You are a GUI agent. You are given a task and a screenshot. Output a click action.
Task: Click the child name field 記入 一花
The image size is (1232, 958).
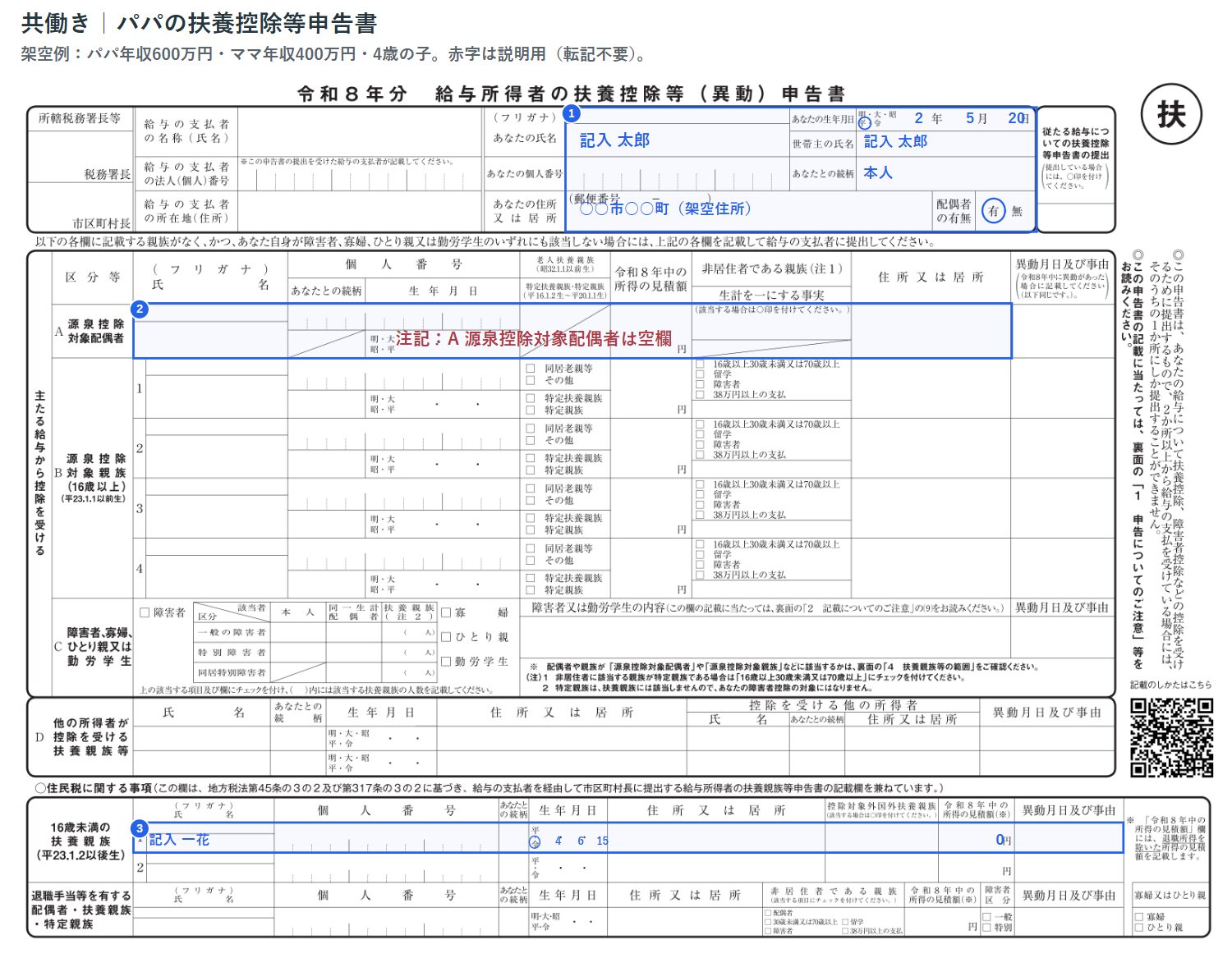(x=179, y=840)
